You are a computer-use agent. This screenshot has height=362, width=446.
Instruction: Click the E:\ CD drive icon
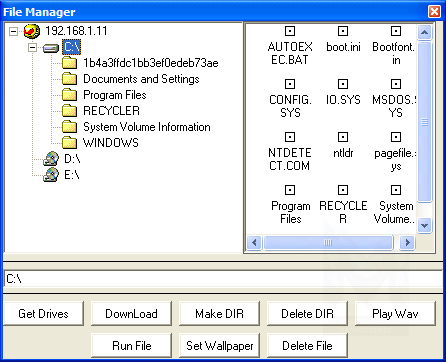(51, 175)
